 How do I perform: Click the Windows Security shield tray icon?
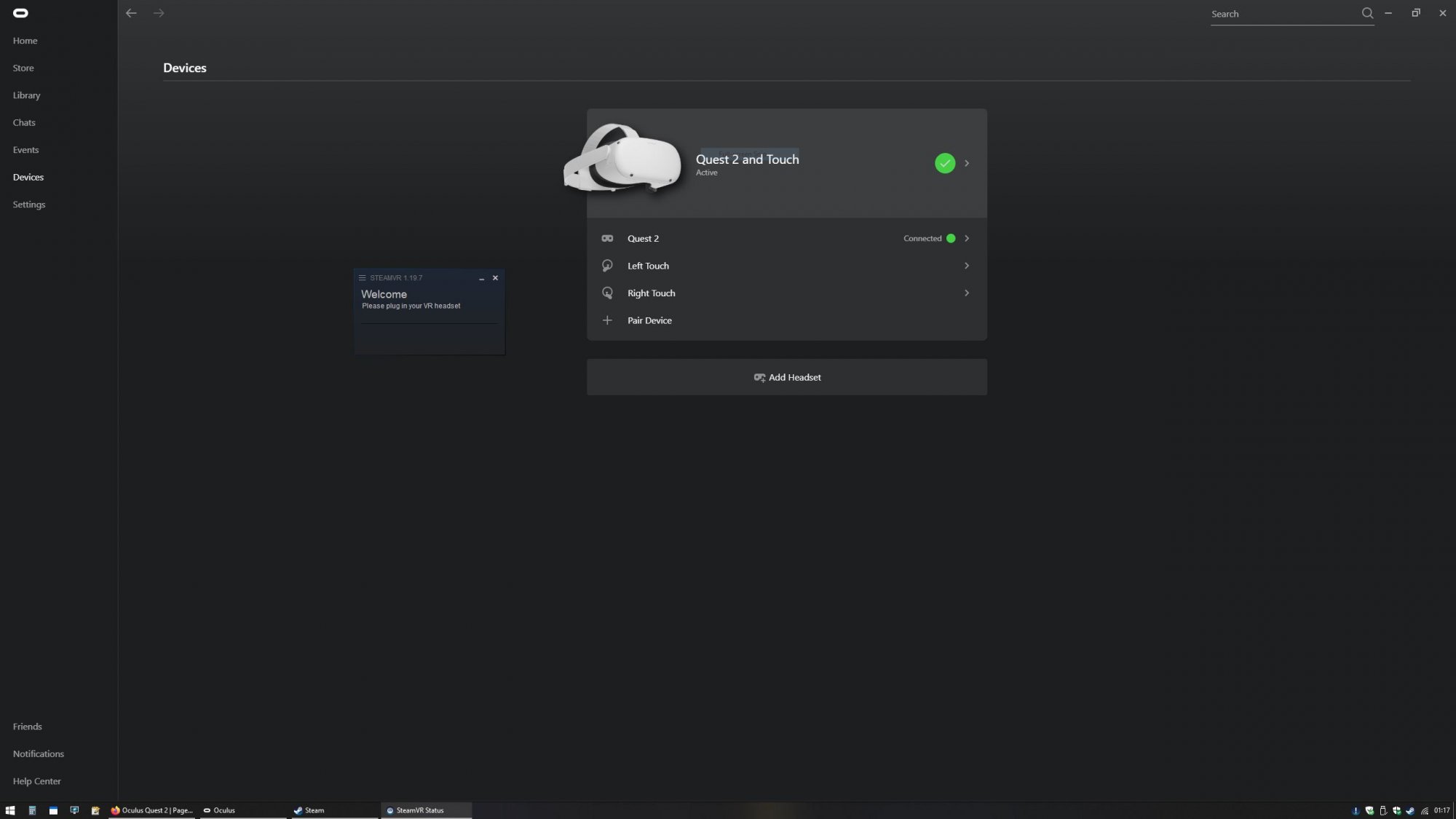click(x=1397, y=811)
